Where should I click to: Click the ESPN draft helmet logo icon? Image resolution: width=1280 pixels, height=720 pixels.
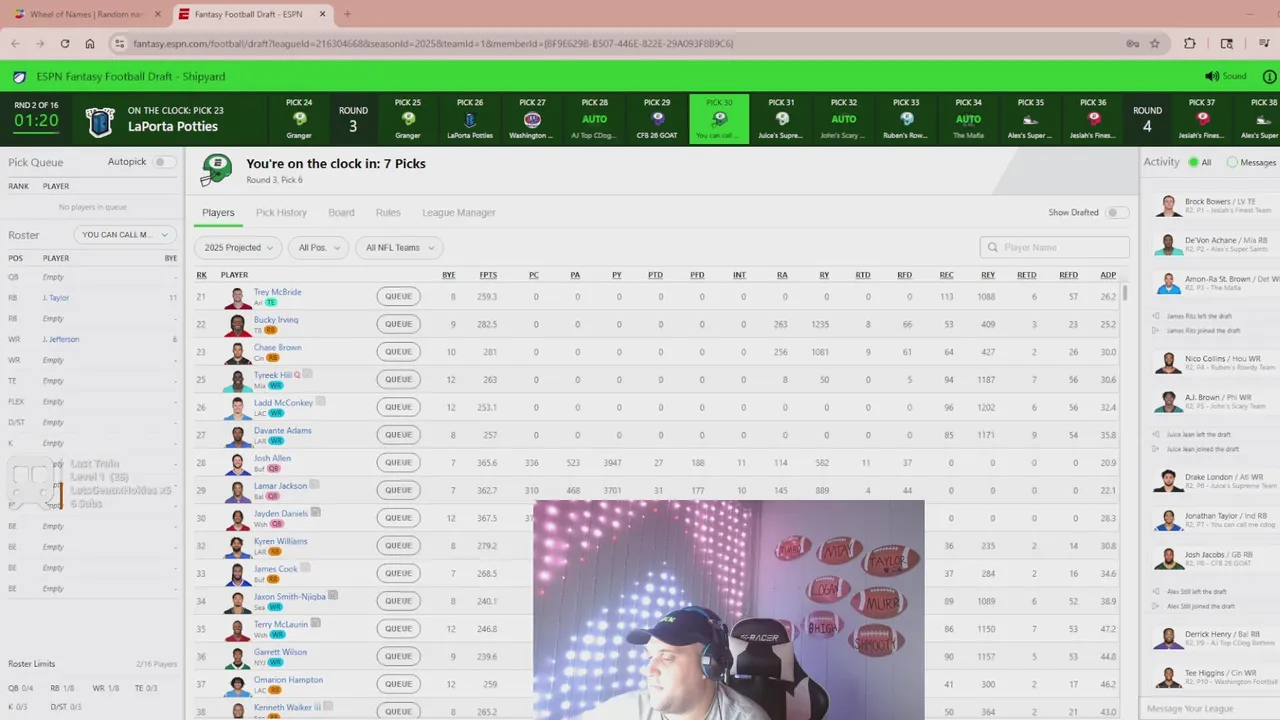(19, 76)
